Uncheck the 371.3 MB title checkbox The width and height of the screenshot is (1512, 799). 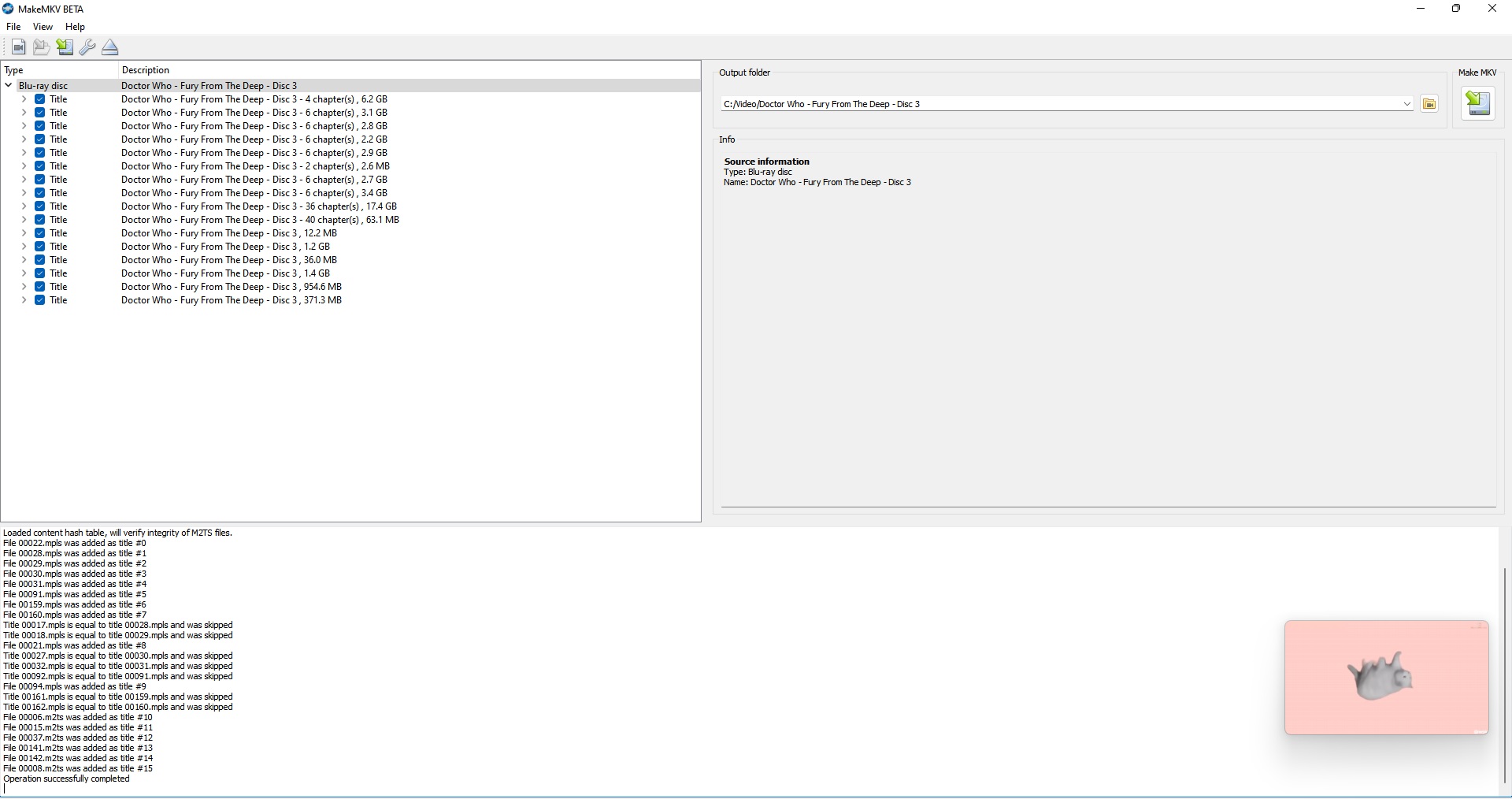[x=39, y=300]
